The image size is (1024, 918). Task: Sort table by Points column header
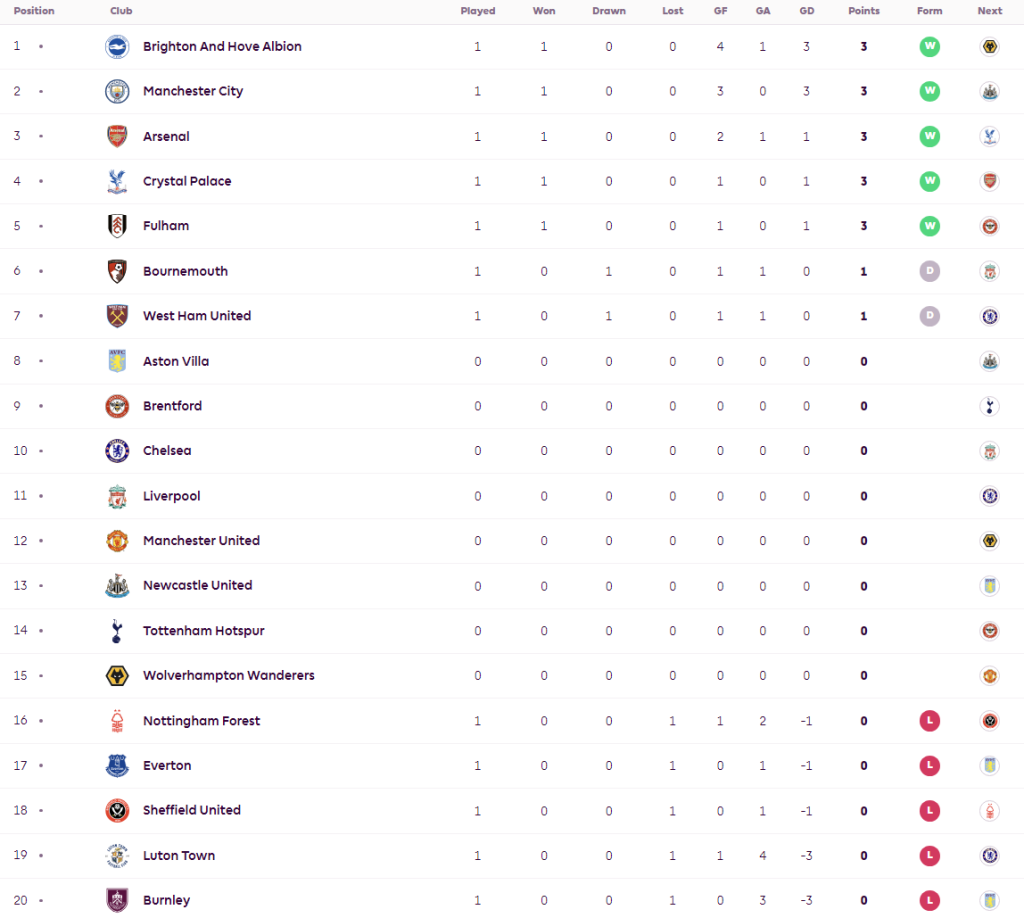pos(863,11)
